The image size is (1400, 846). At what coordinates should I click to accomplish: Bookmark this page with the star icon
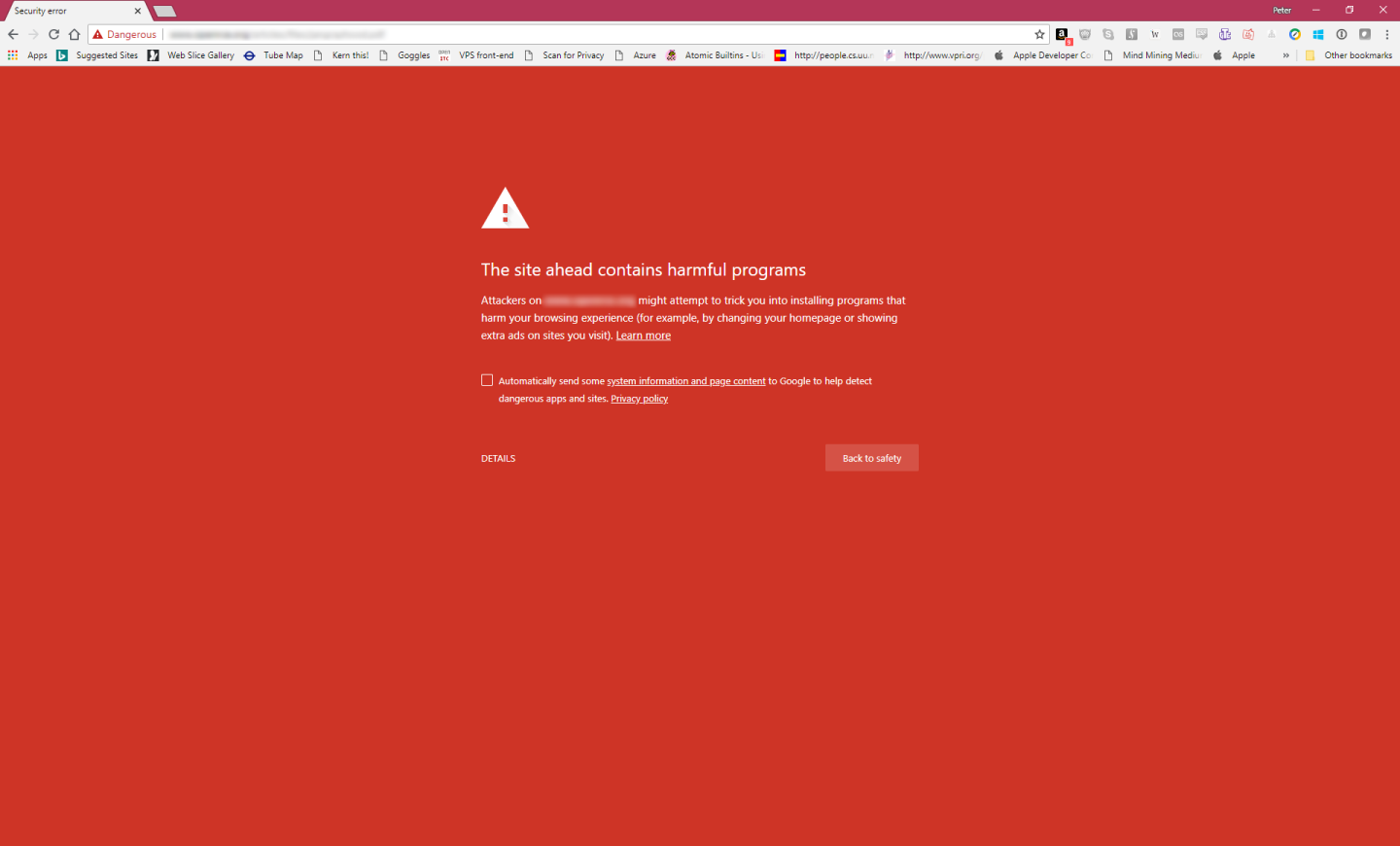pos(1040,33)
